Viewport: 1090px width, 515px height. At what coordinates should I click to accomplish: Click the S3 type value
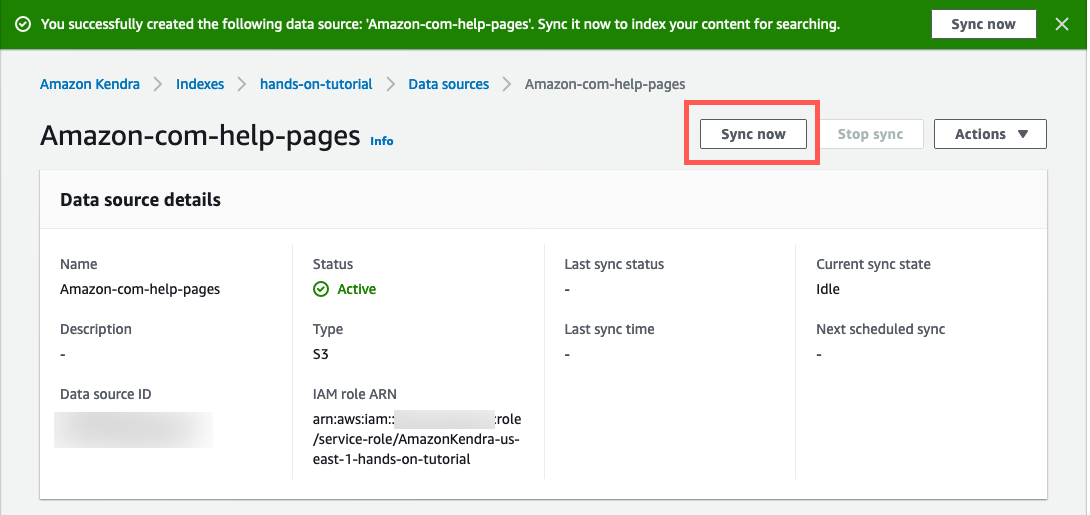pyautogui.click(x=321, y=354)
